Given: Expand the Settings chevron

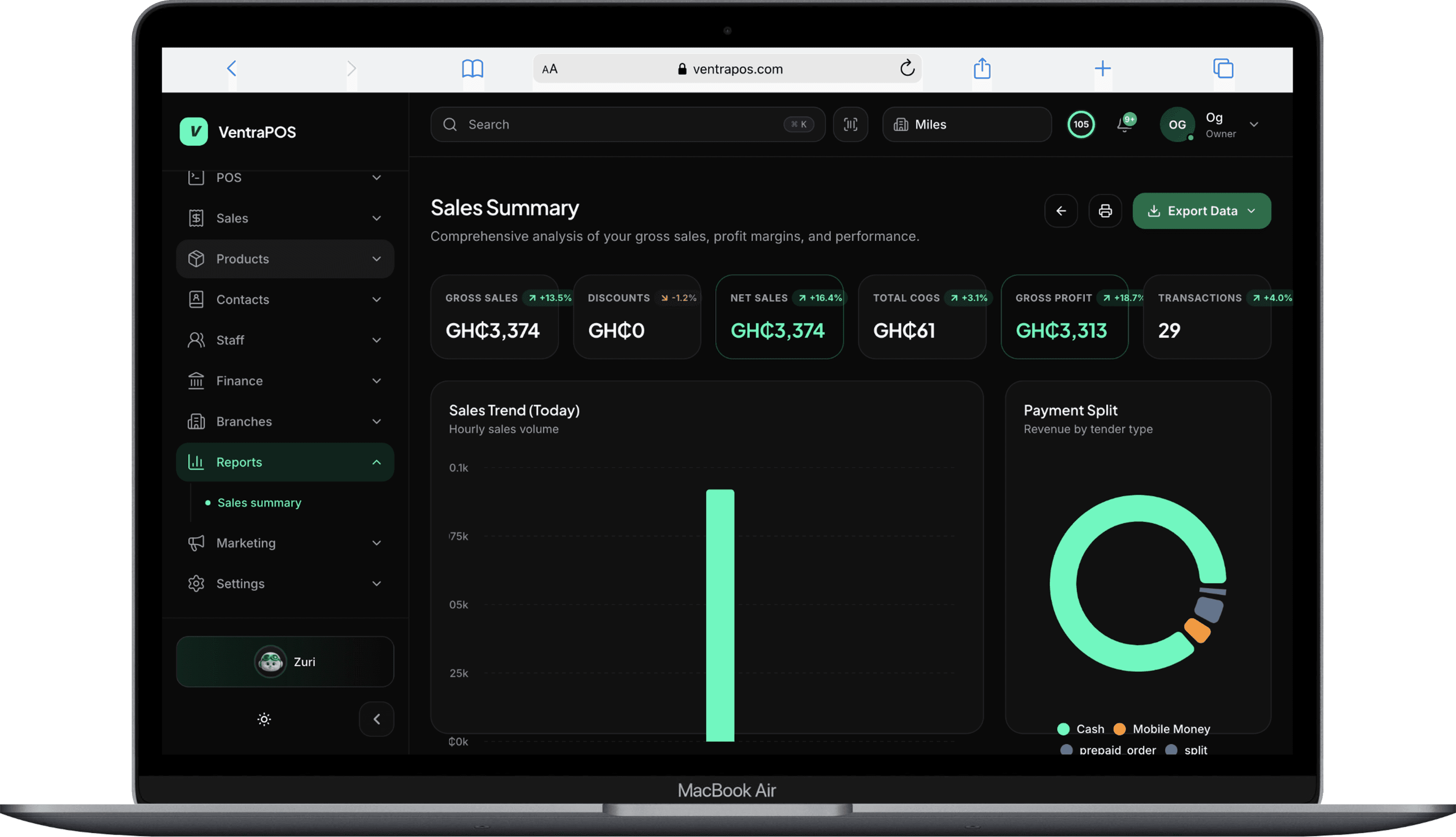Looking at the screenshot, I should pos(376,583).
